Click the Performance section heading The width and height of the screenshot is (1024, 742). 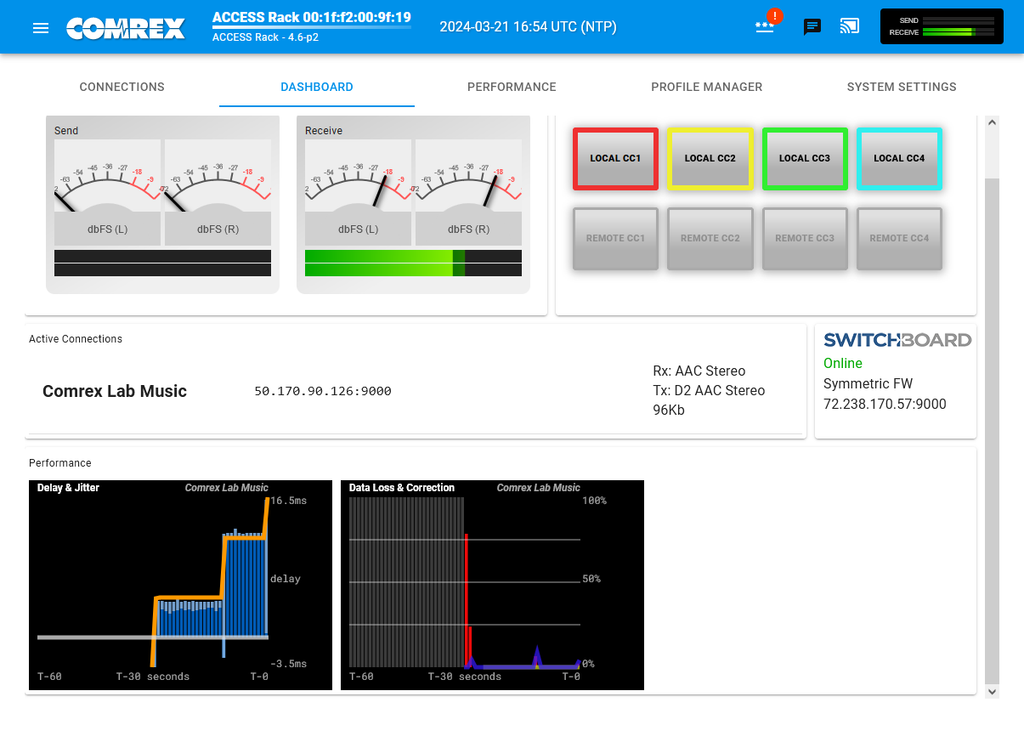click(60, 463)
